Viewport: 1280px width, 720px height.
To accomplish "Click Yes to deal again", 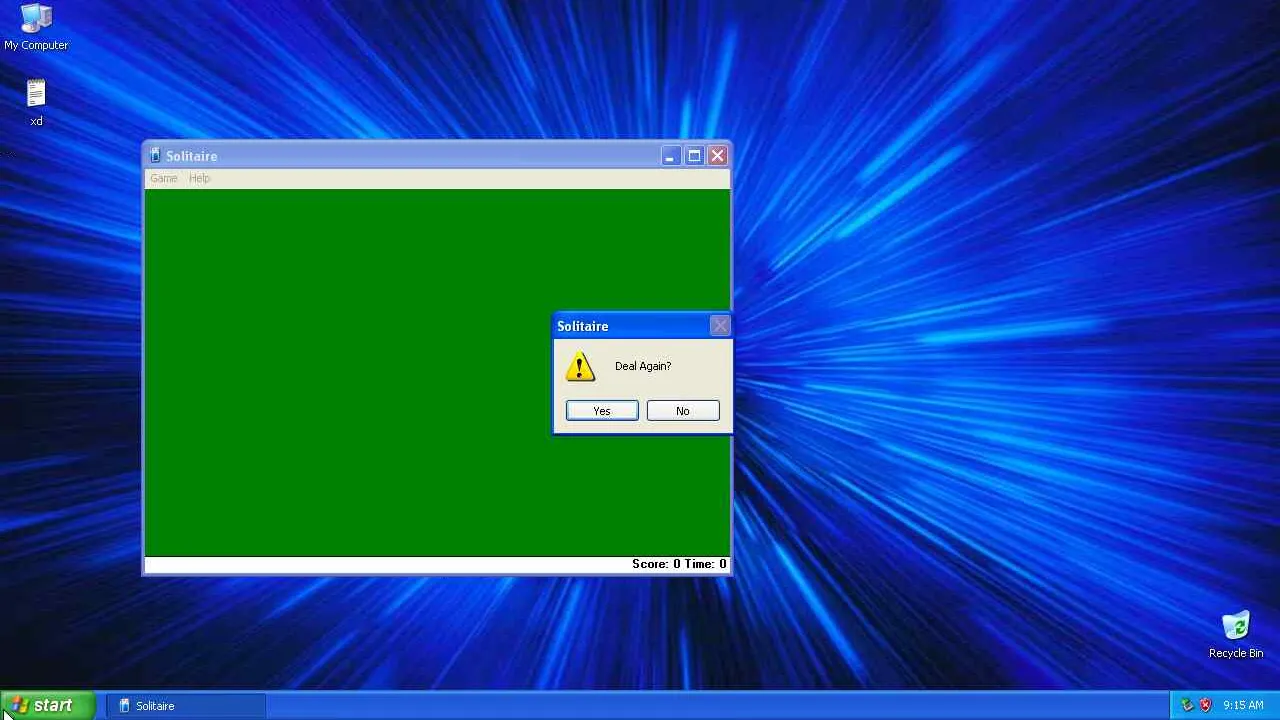I will (602, 411).
